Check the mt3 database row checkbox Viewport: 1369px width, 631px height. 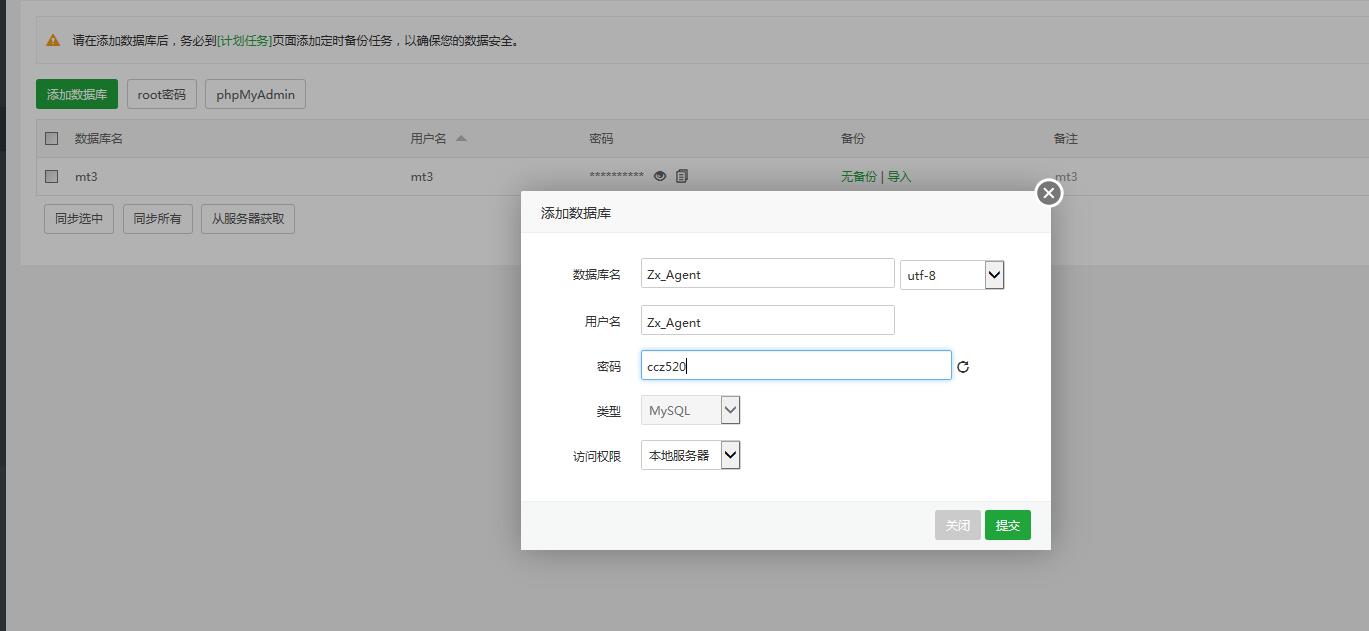(52, 176)
